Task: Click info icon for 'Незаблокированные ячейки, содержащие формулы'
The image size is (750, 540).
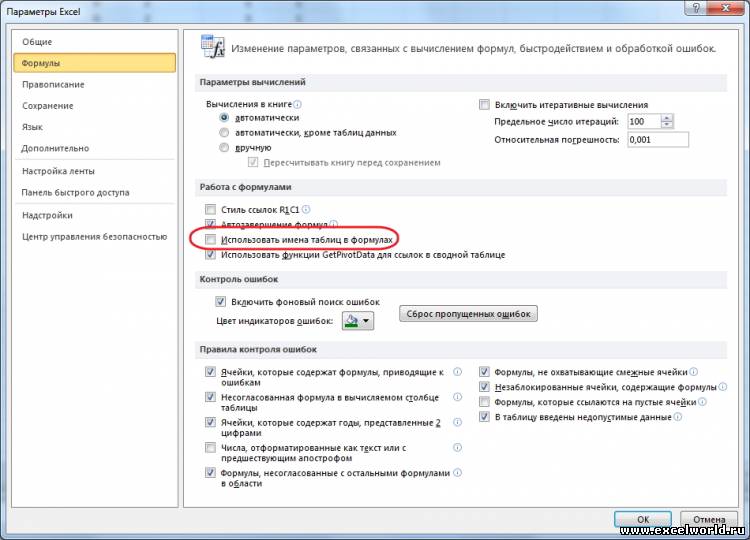Action: point(723,387)
